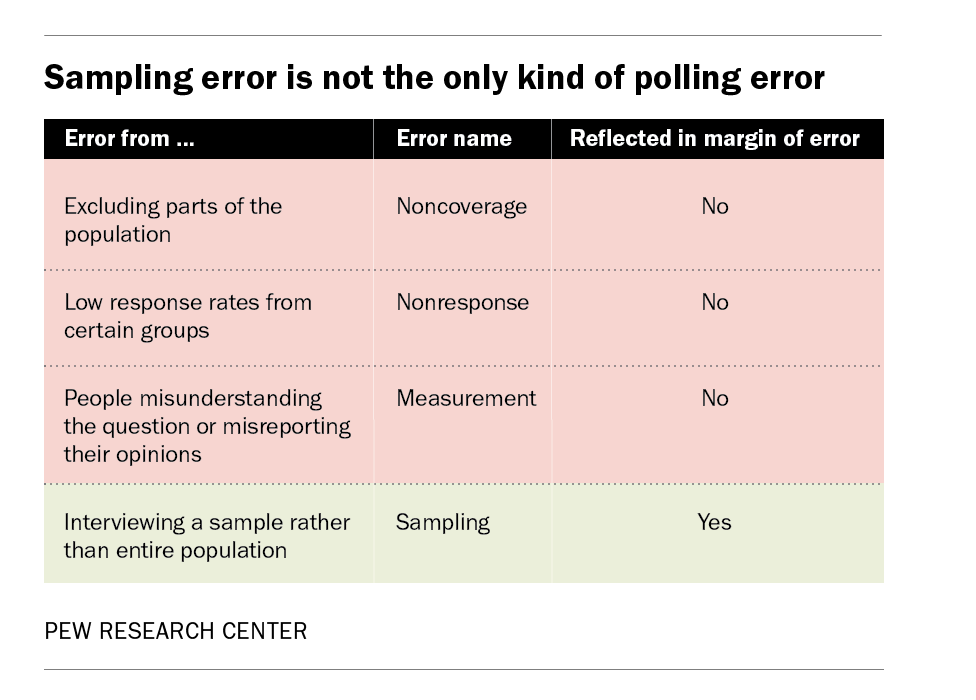Click the word 'population' in first row
The height and width of the screenshot is (700, 976).
[x=118, y=235]
